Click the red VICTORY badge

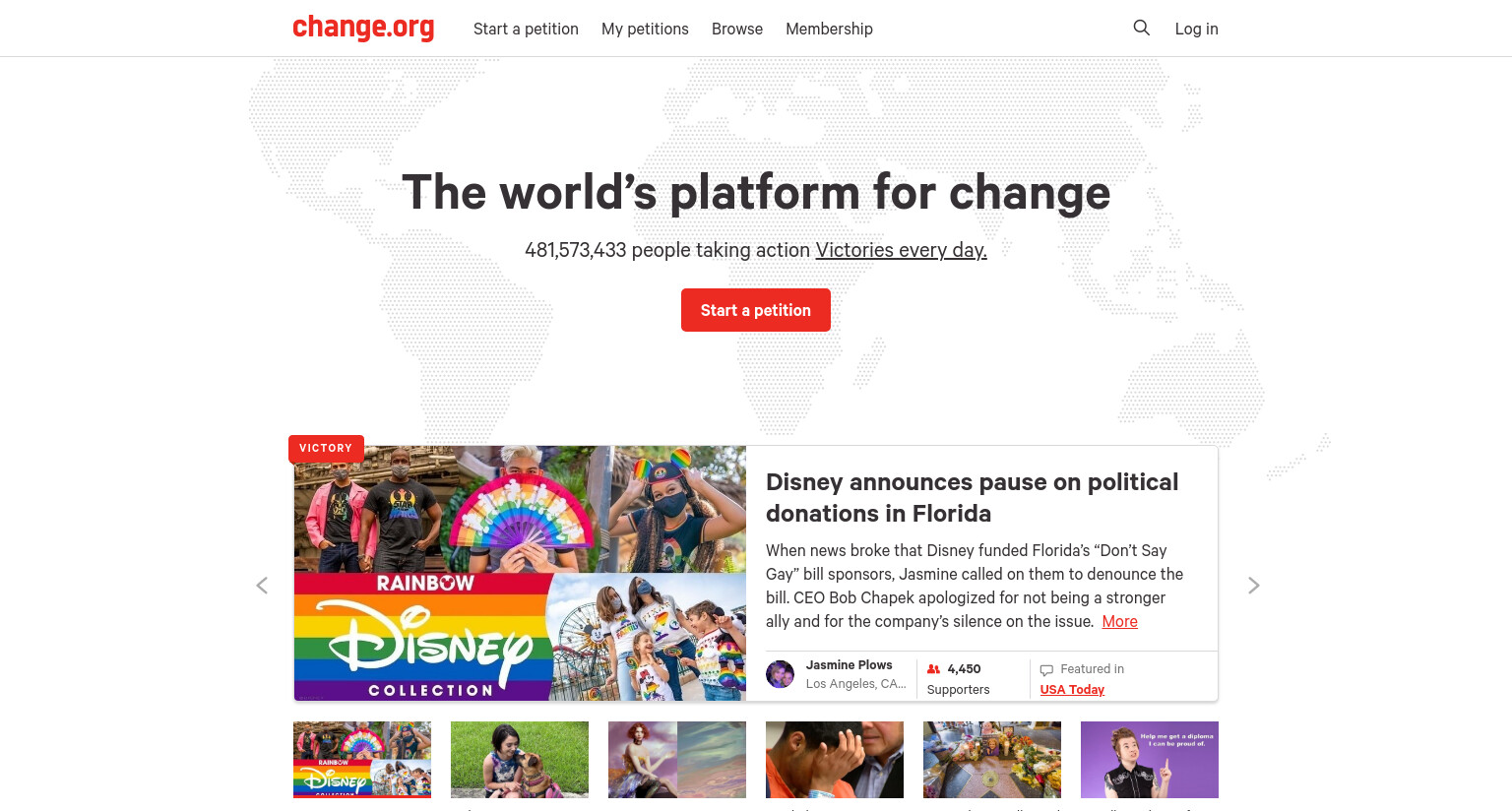click(x=326, y=448)
